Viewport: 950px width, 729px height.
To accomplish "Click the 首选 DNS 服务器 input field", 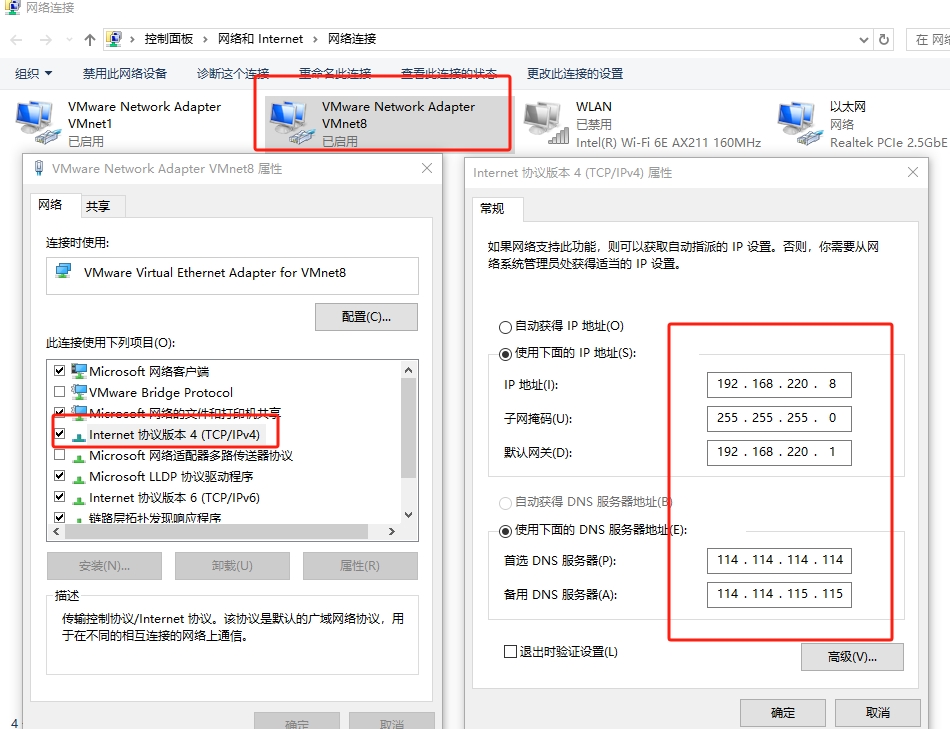I will (x=779, y=560).
